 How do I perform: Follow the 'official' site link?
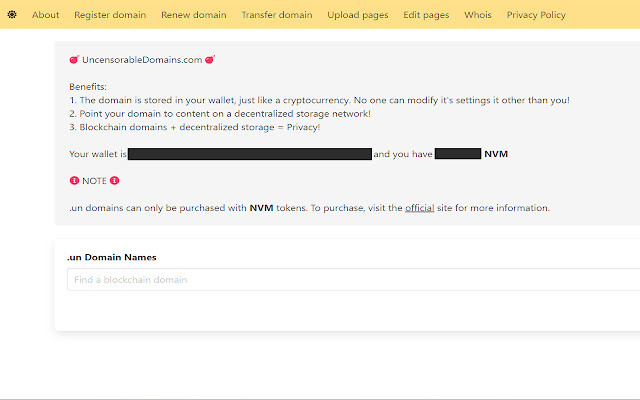[x=419, y=208]
